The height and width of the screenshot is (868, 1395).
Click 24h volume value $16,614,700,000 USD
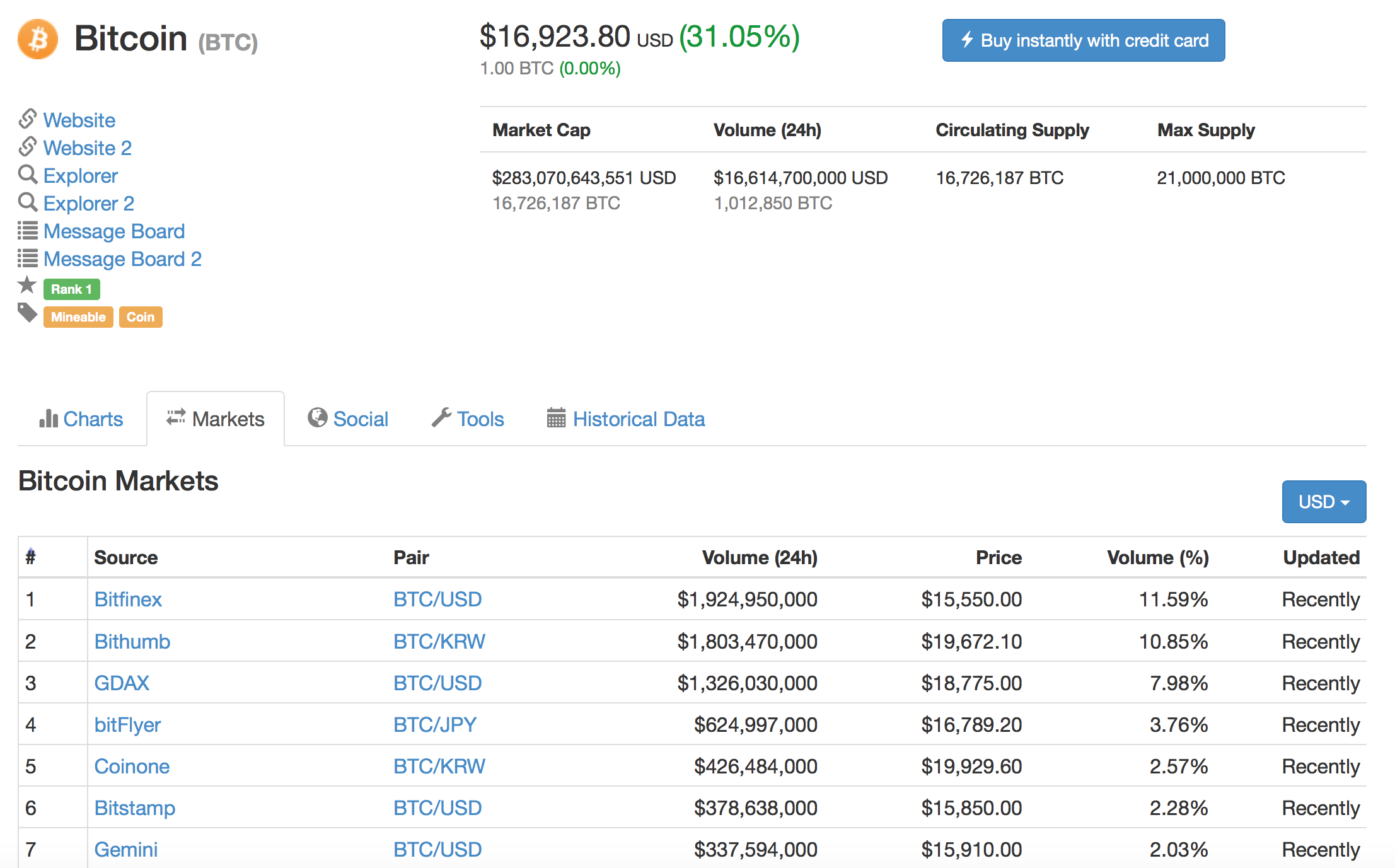tap(801, 178)
